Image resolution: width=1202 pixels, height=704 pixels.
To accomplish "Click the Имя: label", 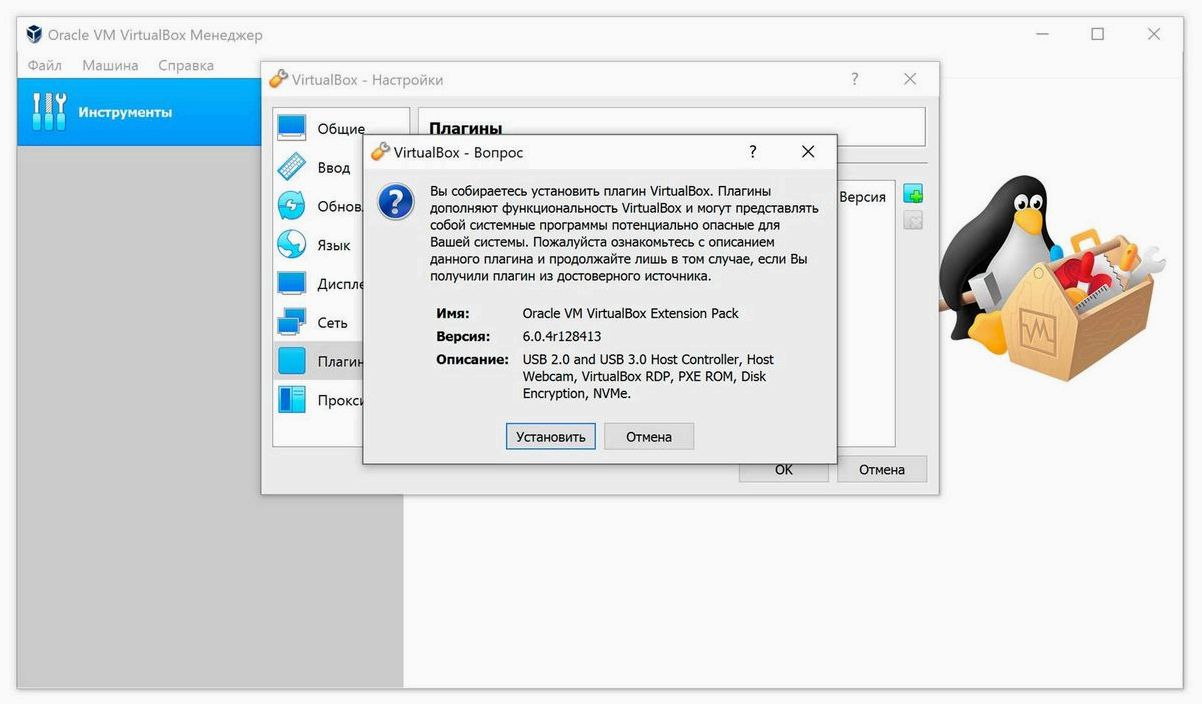I will click(453, 313).
